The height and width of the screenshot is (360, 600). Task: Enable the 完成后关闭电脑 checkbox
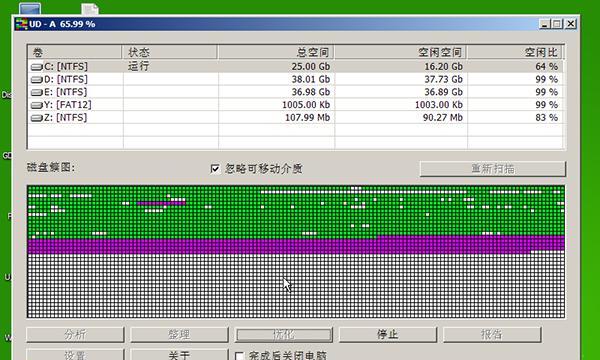click(x=240, y=356)
